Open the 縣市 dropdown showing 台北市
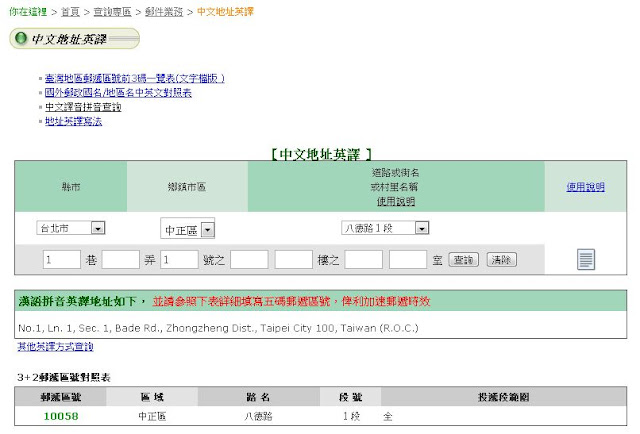The image size is (640, 434). coord(71,228)
